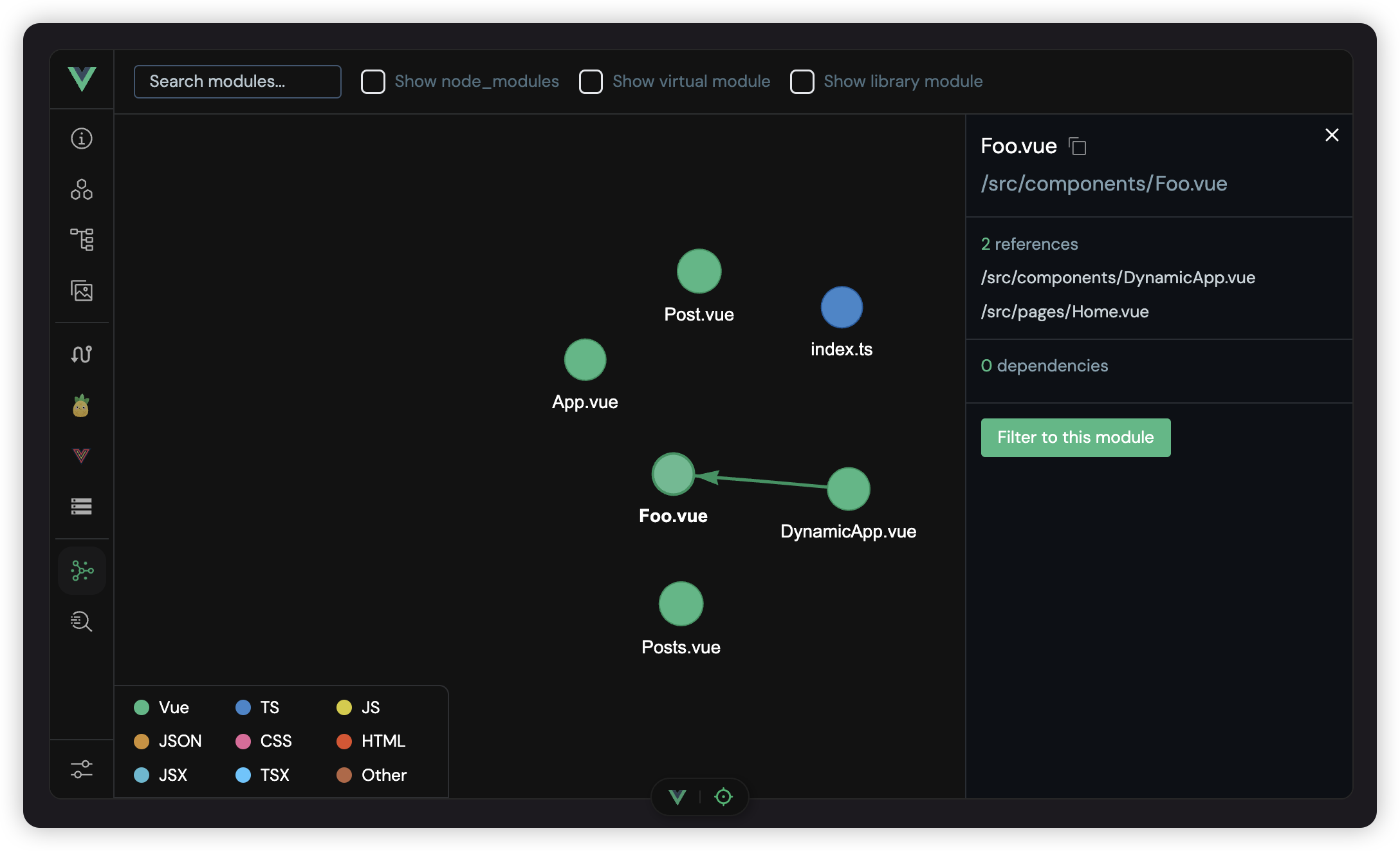Copy the Foo.vue file name icon
1400x851 pixels.
pos(1078,147)
